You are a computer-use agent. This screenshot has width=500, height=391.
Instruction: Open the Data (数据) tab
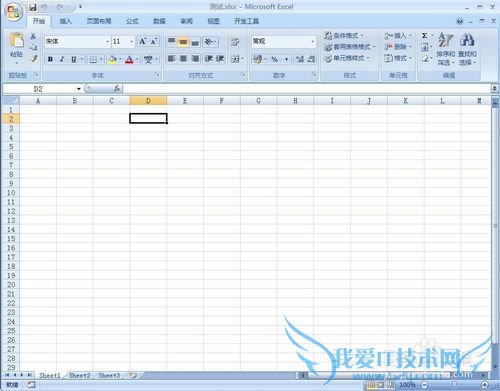click(x=159, y=21)
